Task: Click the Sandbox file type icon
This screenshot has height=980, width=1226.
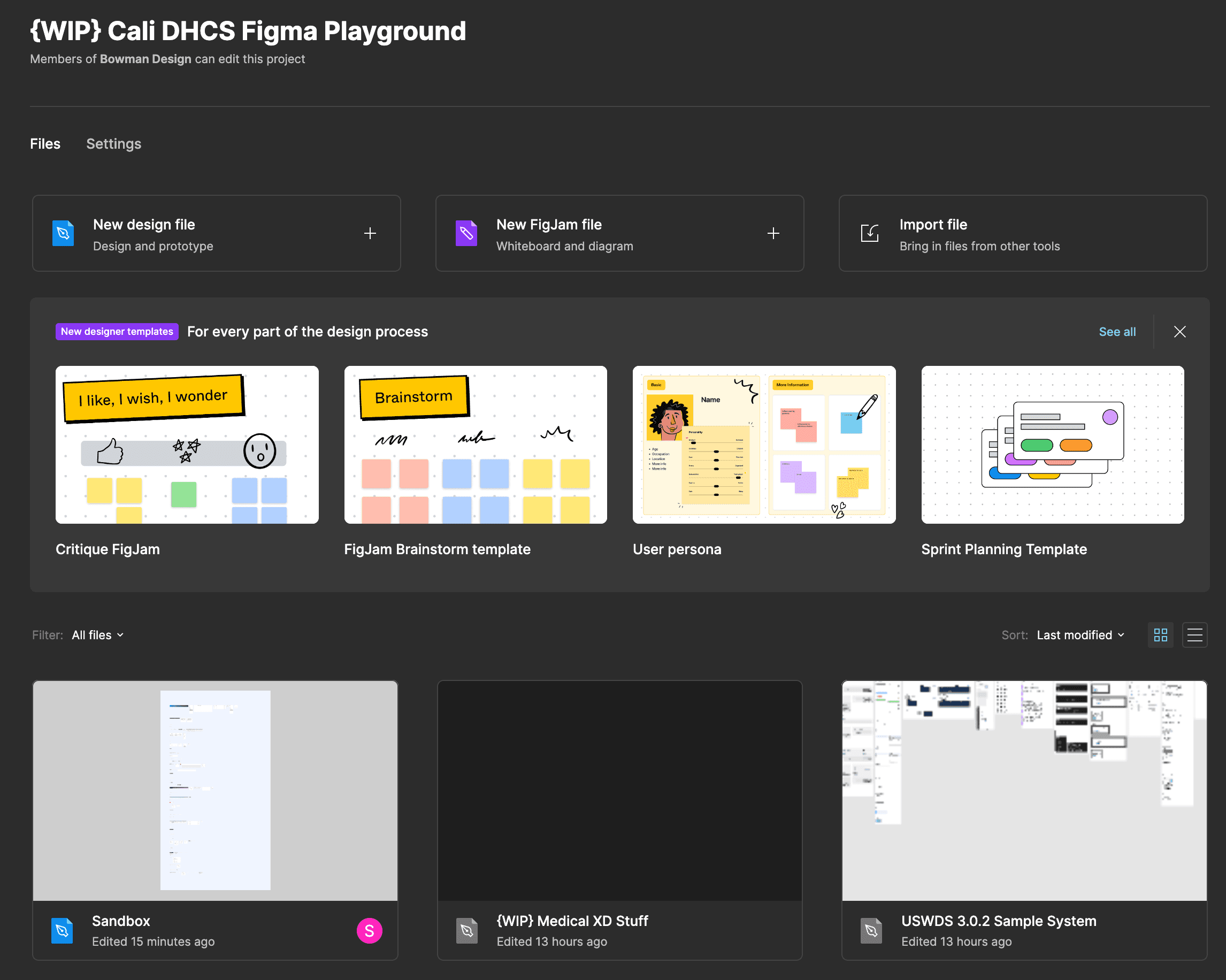Action: point(62,930)
